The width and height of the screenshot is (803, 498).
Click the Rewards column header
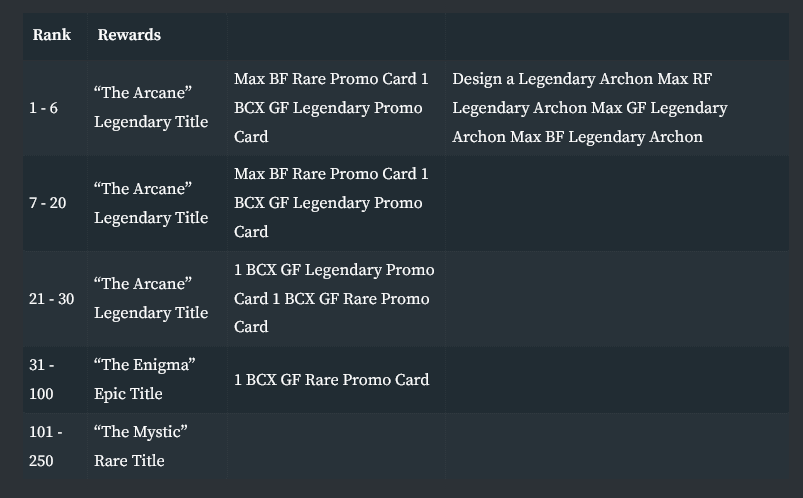coord(129,35)
